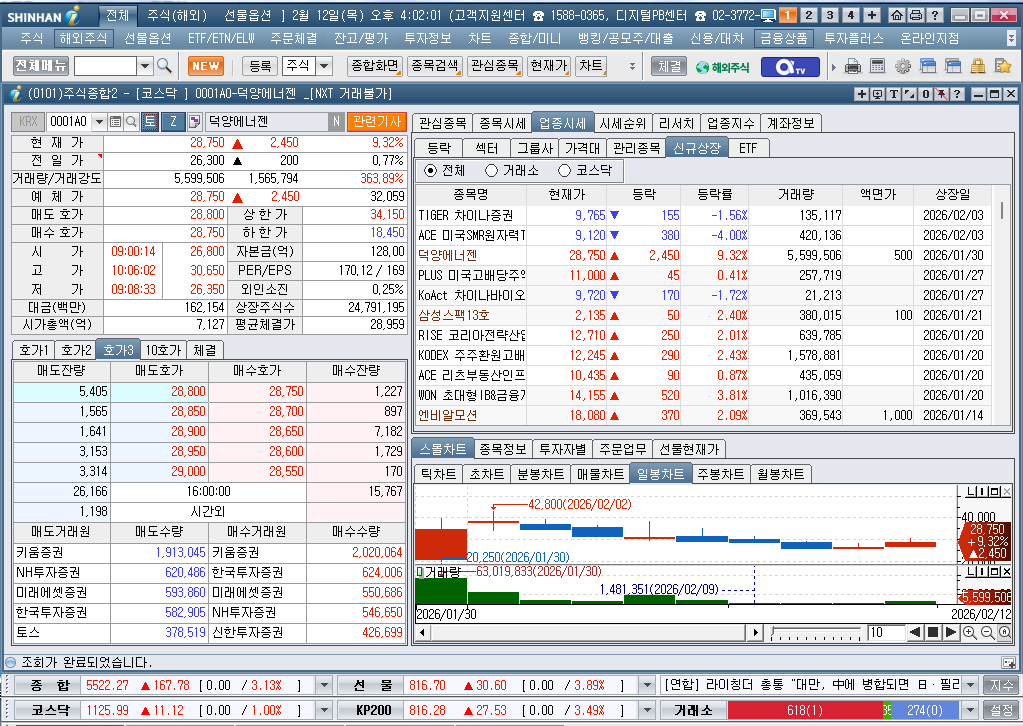Switch to virtual screen 2
Viewport: 1023px width, 726px height.
point(809,15)
